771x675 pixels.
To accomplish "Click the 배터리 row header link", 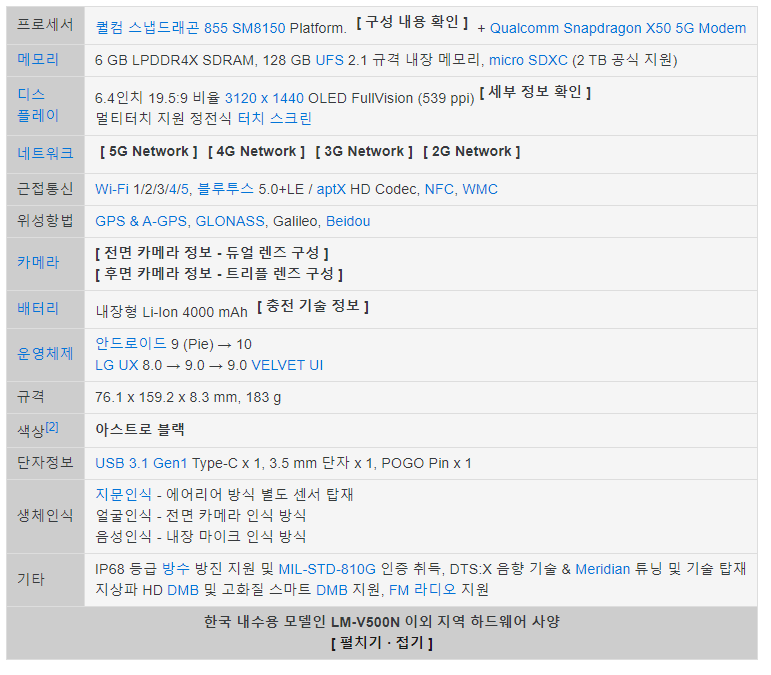I will point(38,308).
